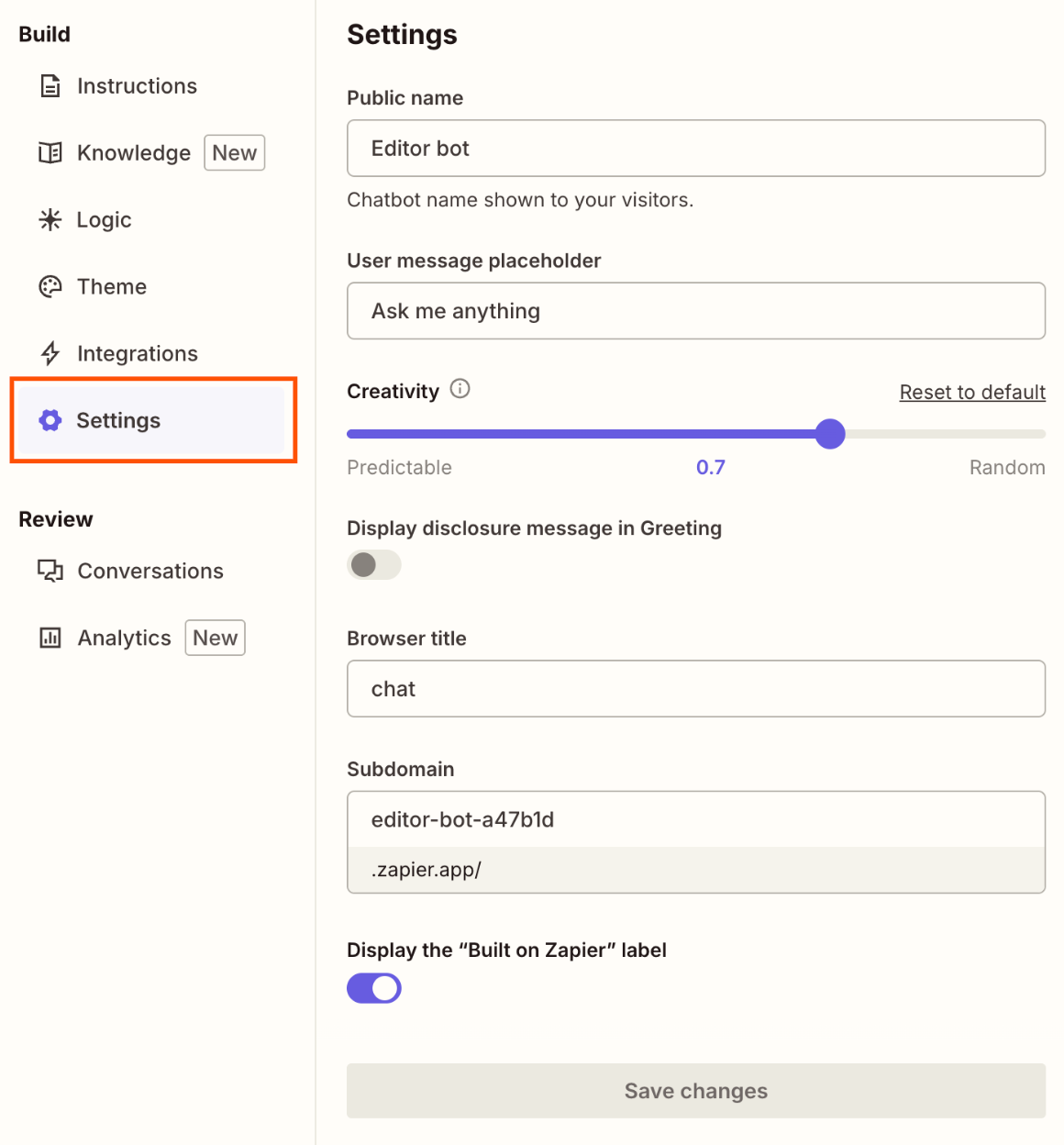Click the Creativity info icon
Image resolution: width=1064 pixels, height=1145 pixels.
(460, 389)
